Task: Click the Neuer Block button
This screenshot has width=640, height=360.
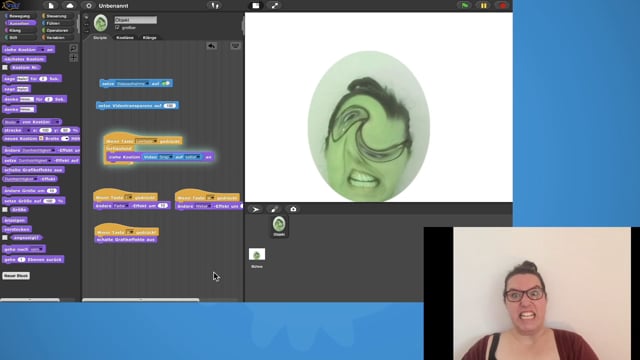Action: coord(16,276)
